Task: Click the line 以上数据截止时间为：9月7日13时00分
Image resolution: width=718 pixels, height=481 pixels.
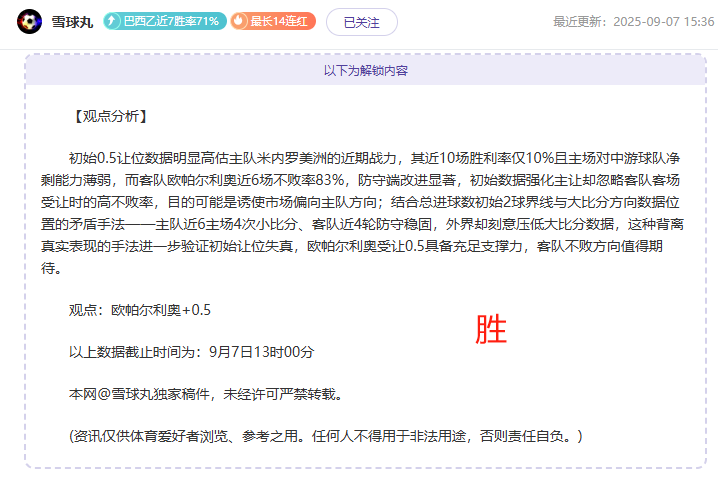Action: pyautogui.click(x=191, y=352)
